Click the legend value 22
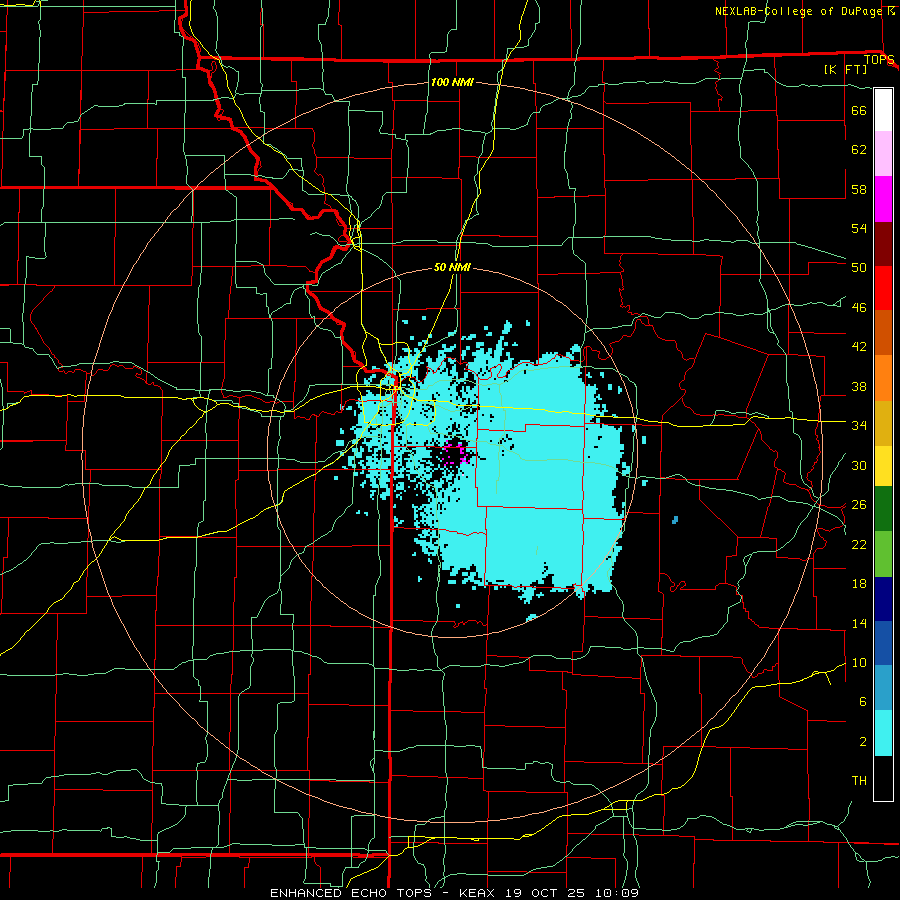The width and height of the screenshot is (900, 900). (x=859, y=544)
